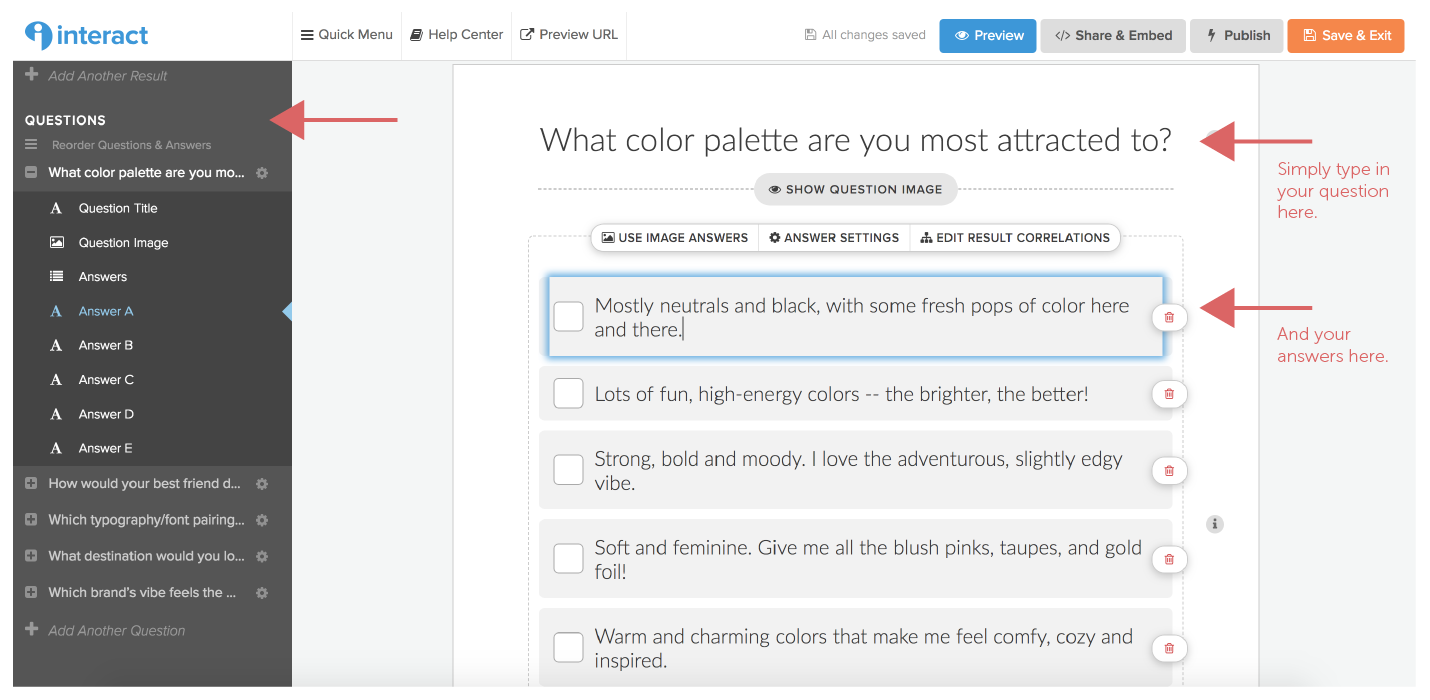Open the Help Center
Viewport: 1430px width, 700px height.
456,34
